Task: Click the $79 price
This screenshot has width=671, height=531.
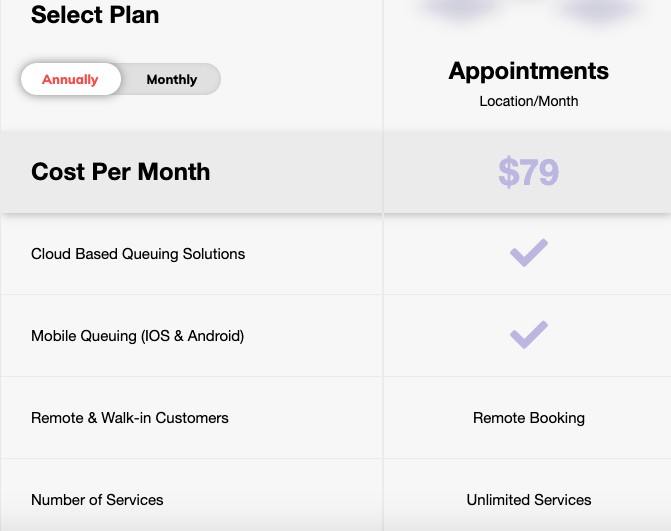Action: coord(528,172)
